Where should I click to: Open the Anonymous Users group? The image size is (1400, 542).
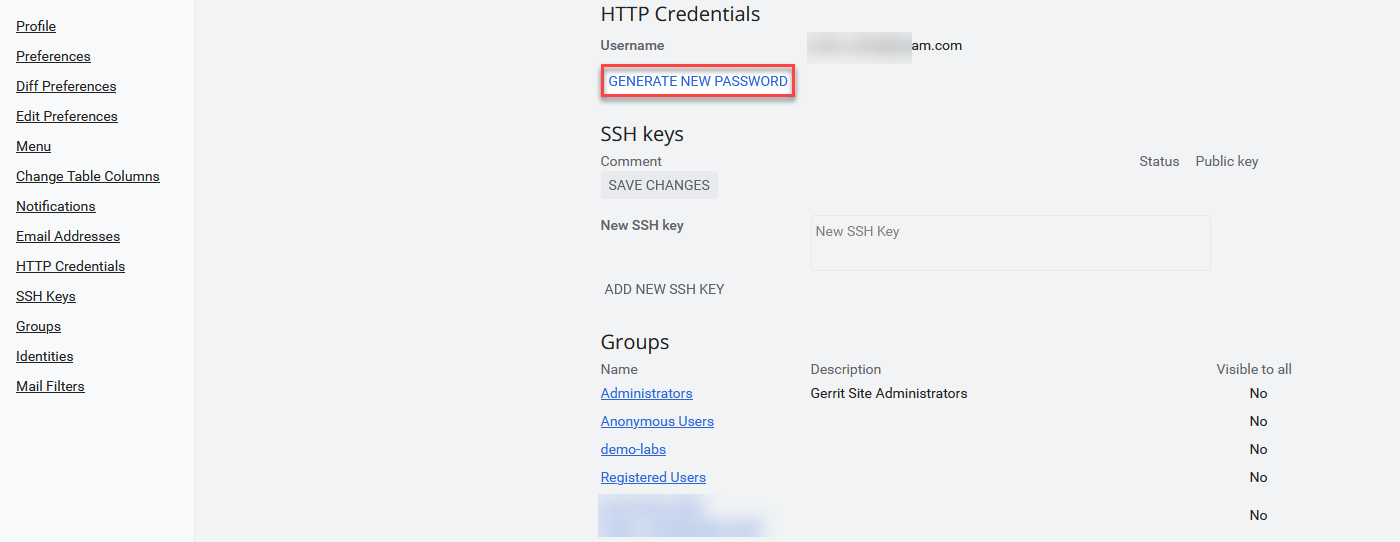tap(657, 421)
